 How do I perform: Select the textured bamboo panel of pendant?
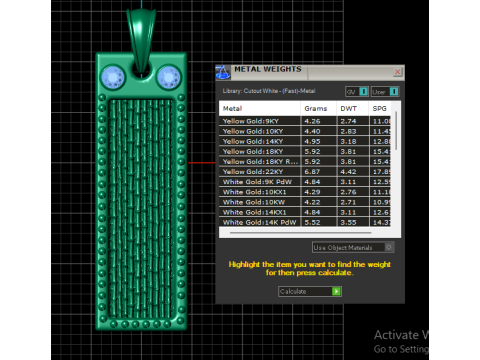tap(141, 208)
